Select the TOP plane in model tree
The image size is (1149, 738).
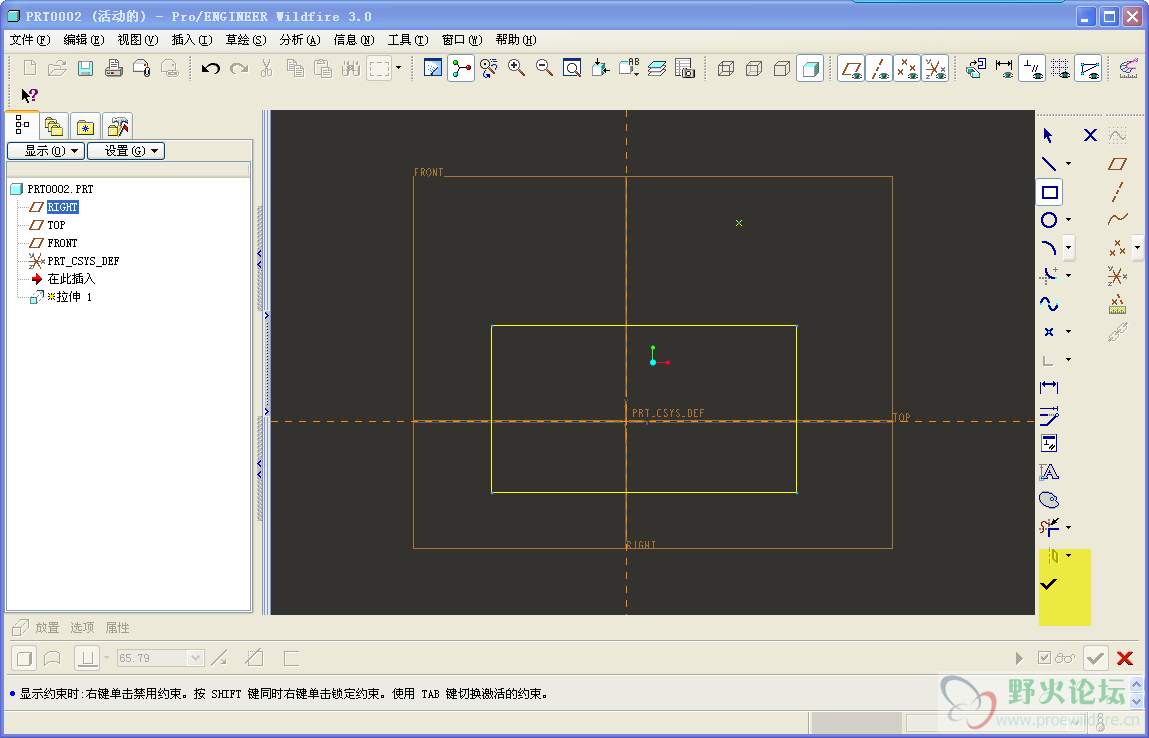click(56, 225)
